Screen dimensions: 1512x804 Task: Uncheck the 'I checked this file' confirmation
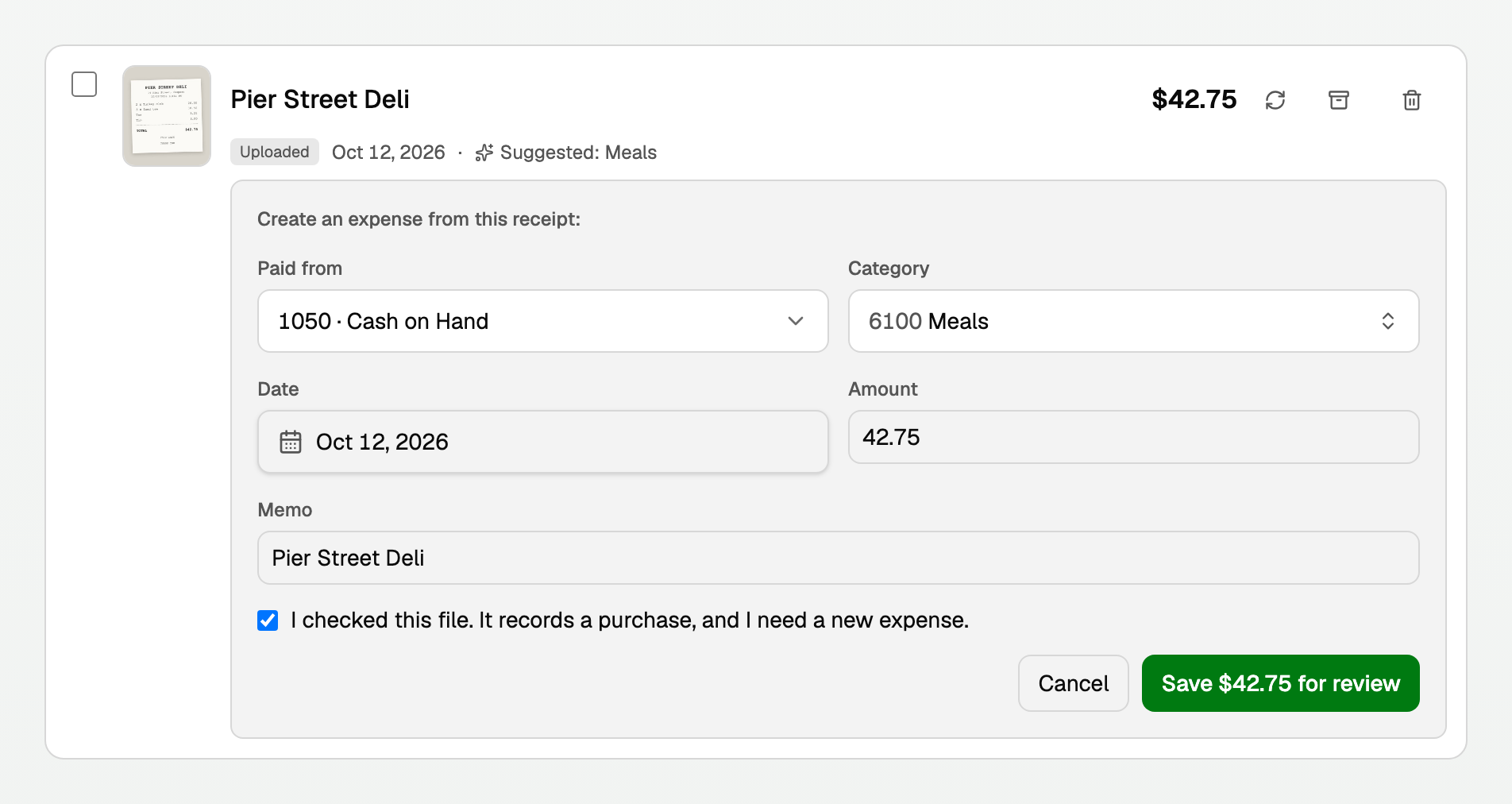(x=268, y=620)
